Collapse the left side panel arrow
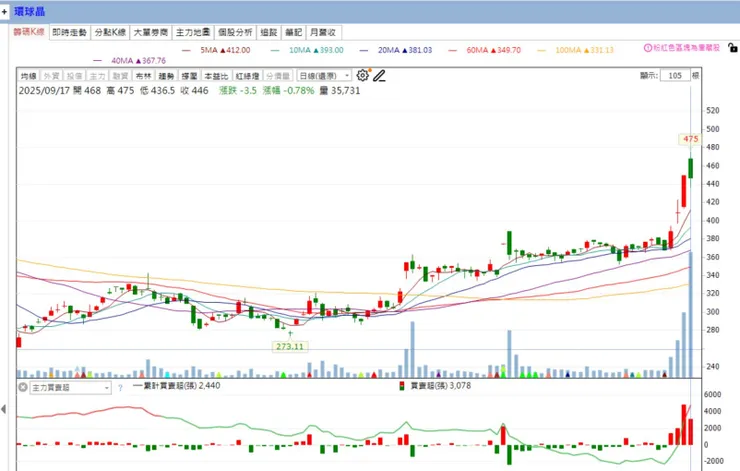This screenshot has height=471, width=740. click(3, 409)
